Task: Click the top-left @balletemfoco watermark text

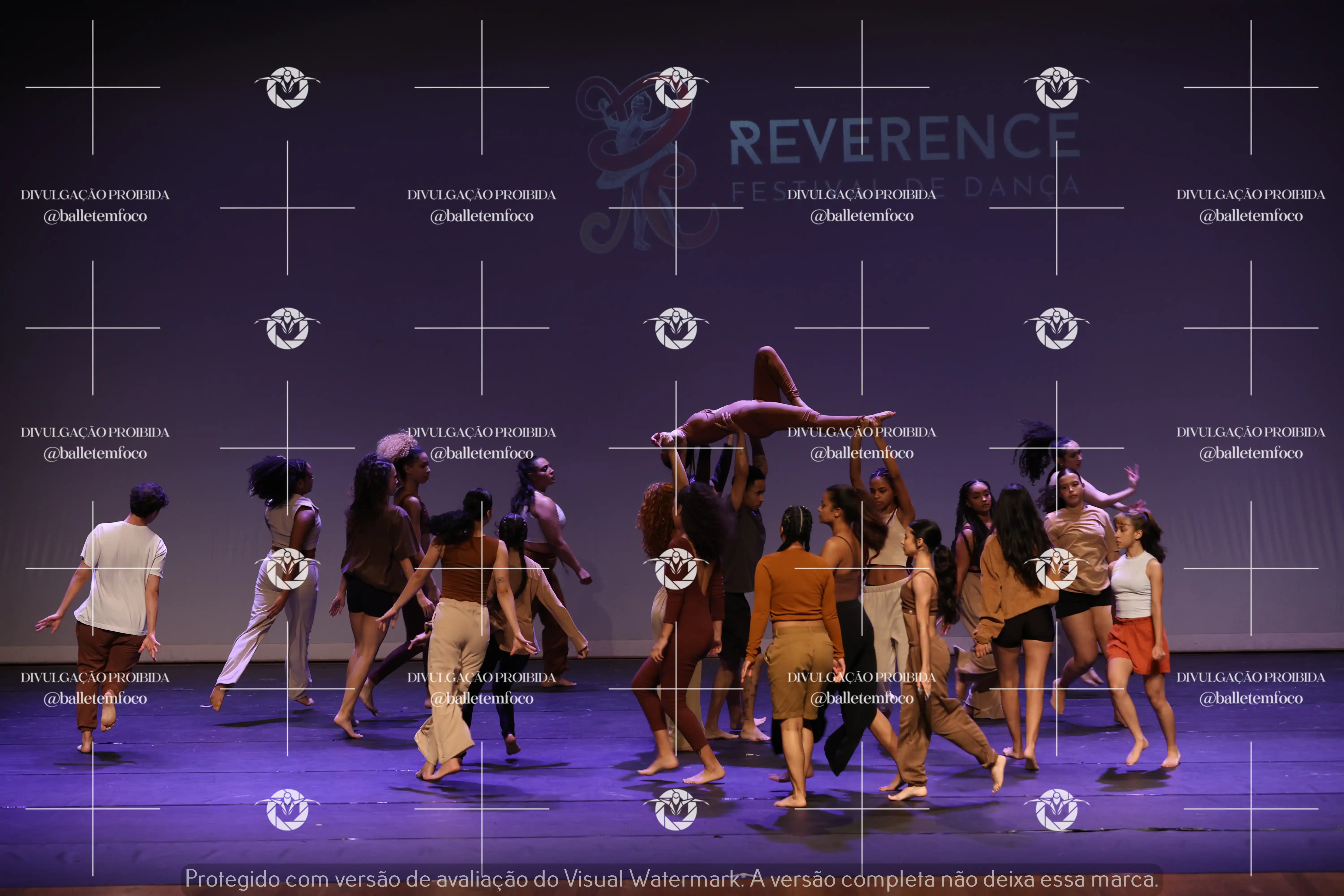Action: click(95, 216)
